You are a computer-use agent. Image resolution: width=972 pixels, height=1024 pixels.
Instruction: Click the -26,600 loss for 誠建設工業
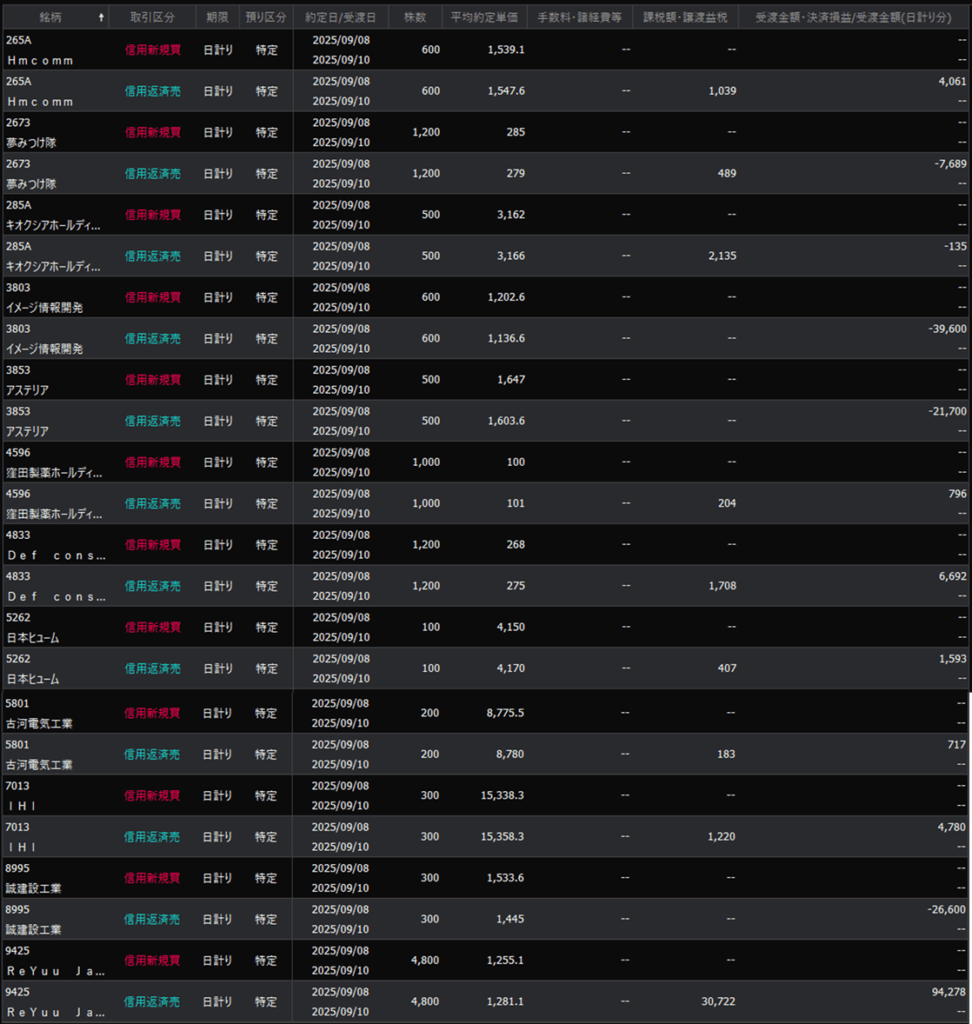coord(945,909)
